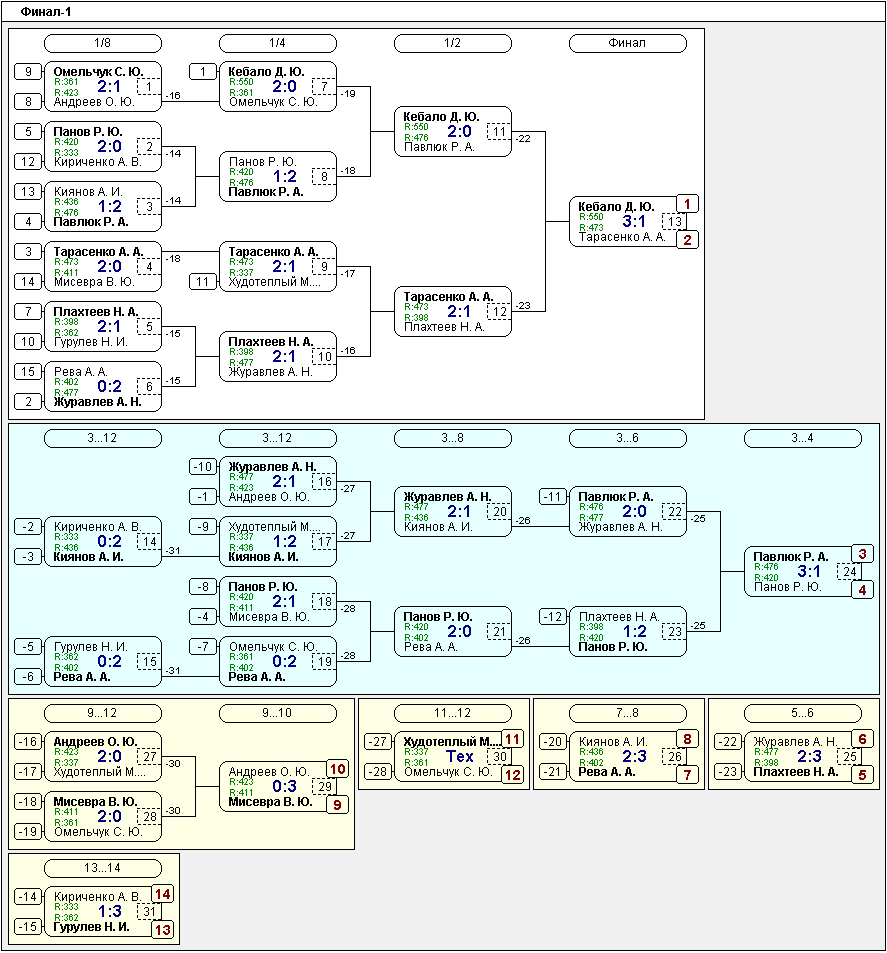
Task: Click dashed match number 30 next to Tex
Action: tap(499, 757)
